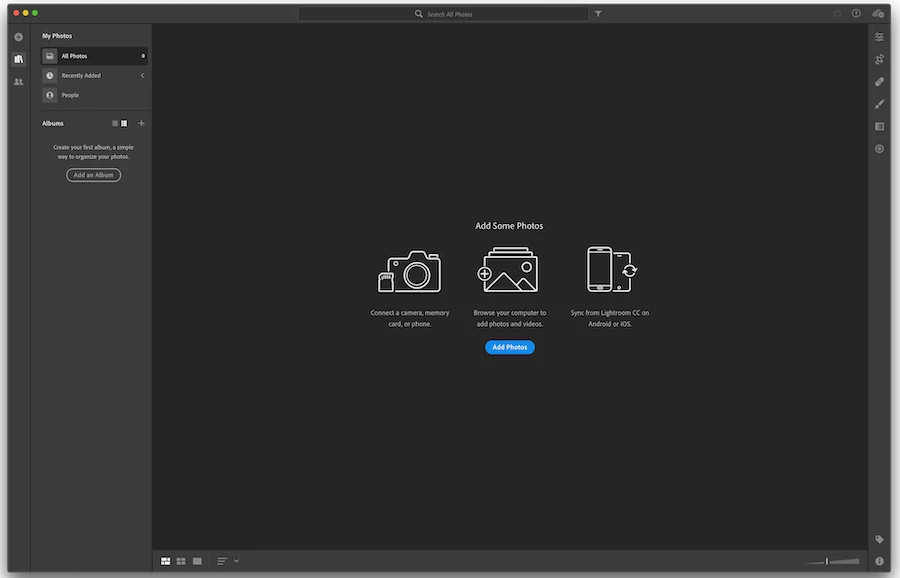Switch albums to list view
Viewport: 900px width, 578px height.
pyautogui.click(x=115, y=123)
